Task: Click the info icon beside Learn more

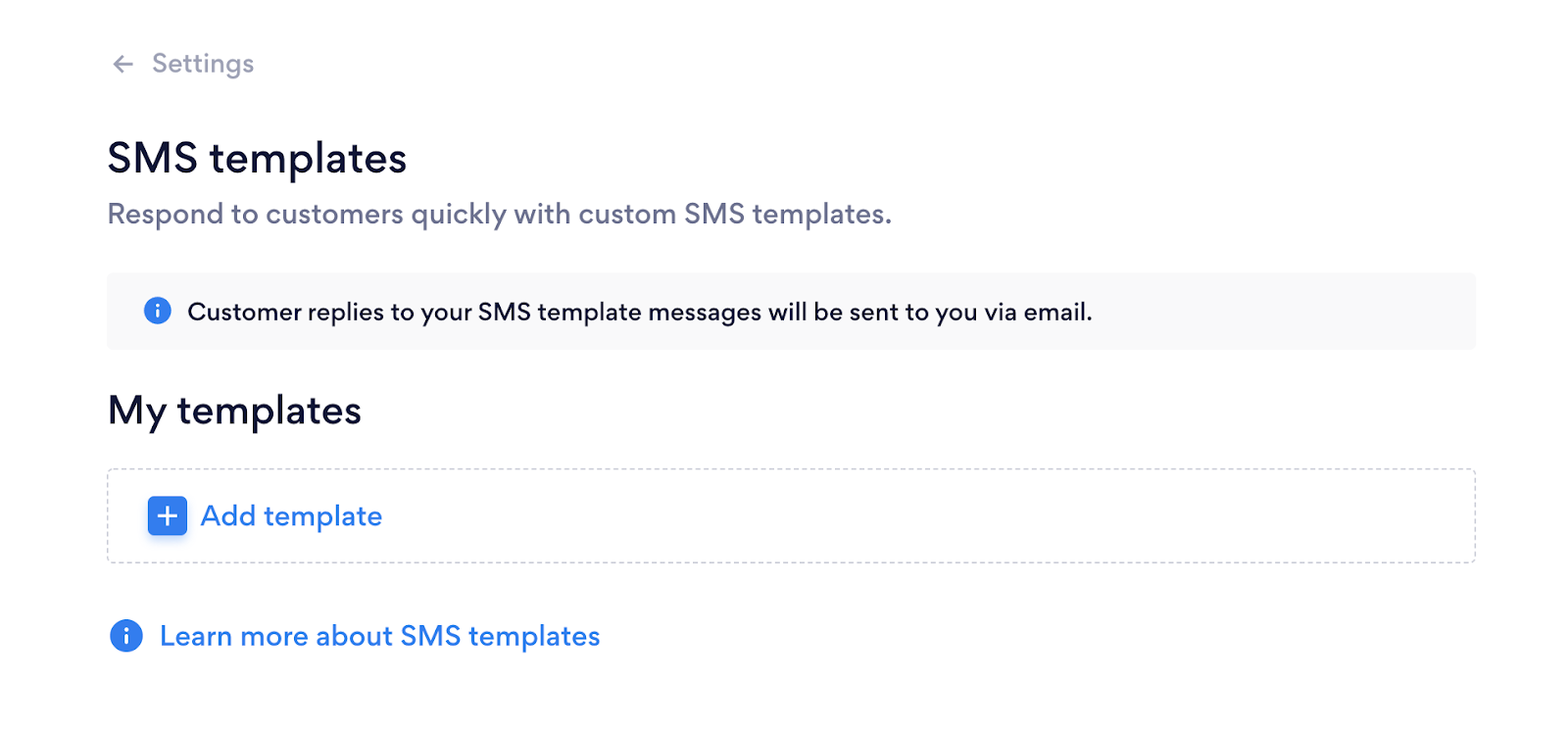Action: [x=126, y=636]
